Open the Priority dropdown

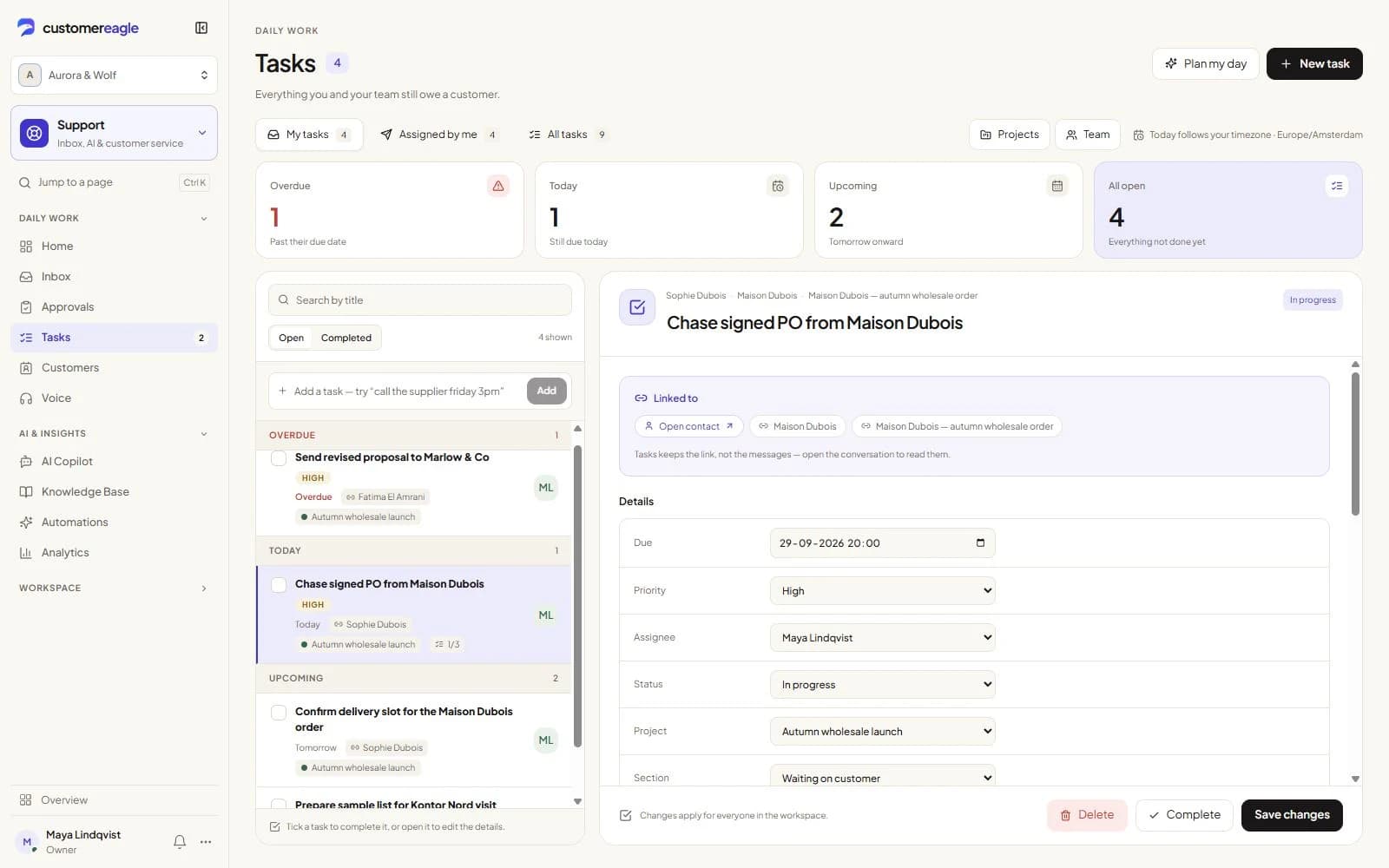(882, 591)
